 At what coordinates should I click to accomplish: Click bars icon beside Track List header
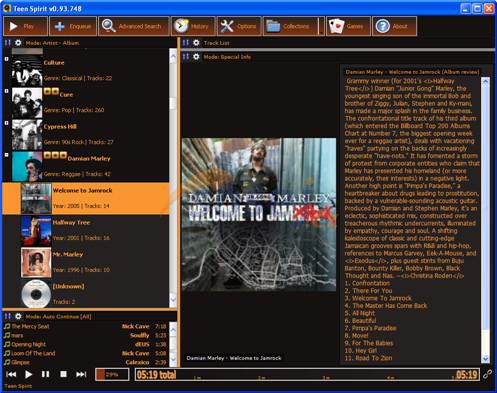186,43
